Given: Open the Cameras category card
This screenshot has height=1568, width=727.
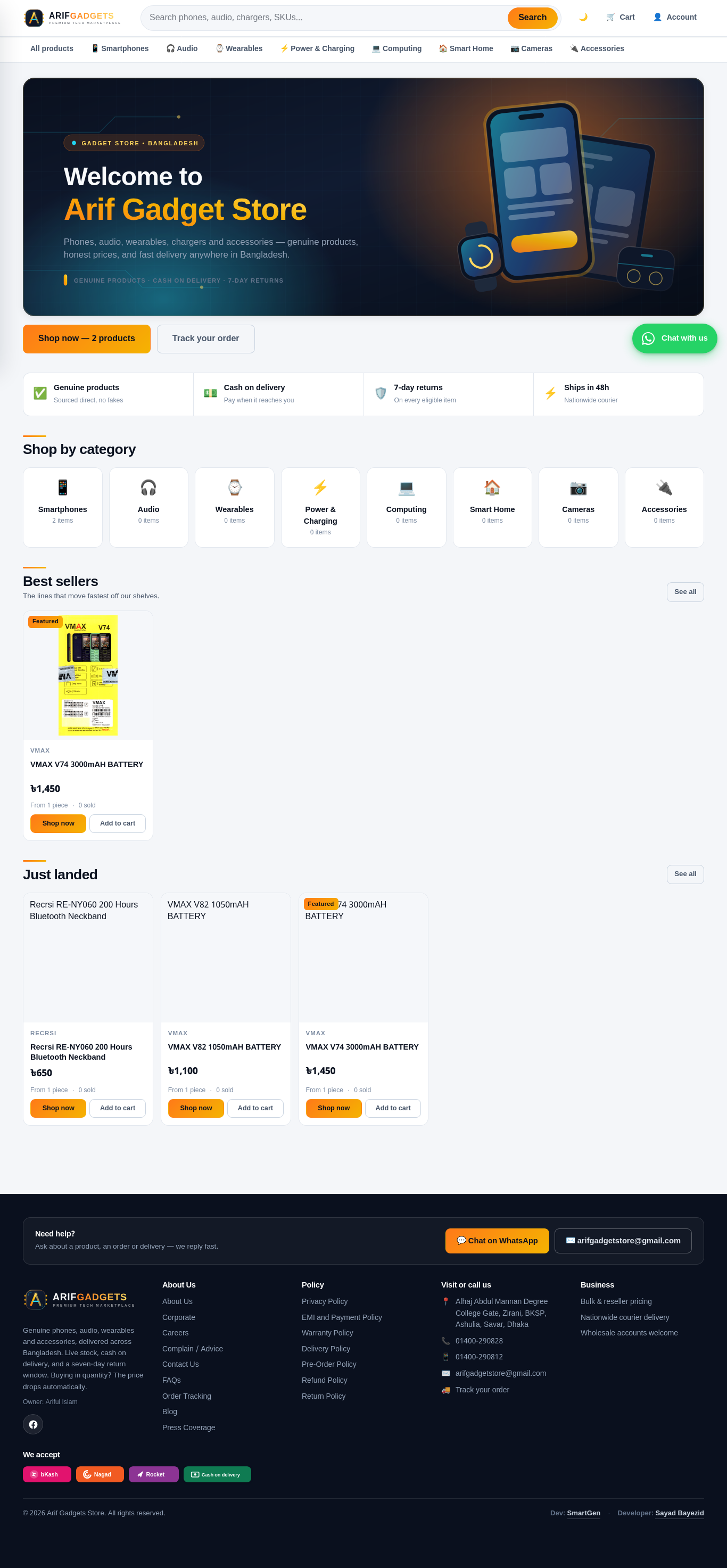Looking at the screenshot, I should click(x=579, y=508).
